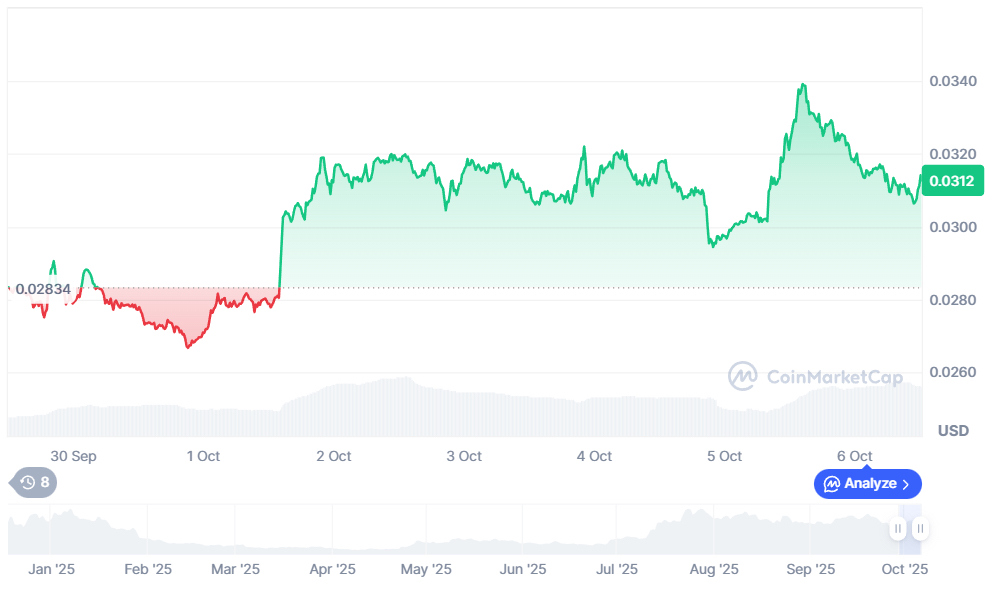This screenshot has height=607, width=992.
Task: Select the Oct '25 label on the timeline
Action: pos(903,569)
